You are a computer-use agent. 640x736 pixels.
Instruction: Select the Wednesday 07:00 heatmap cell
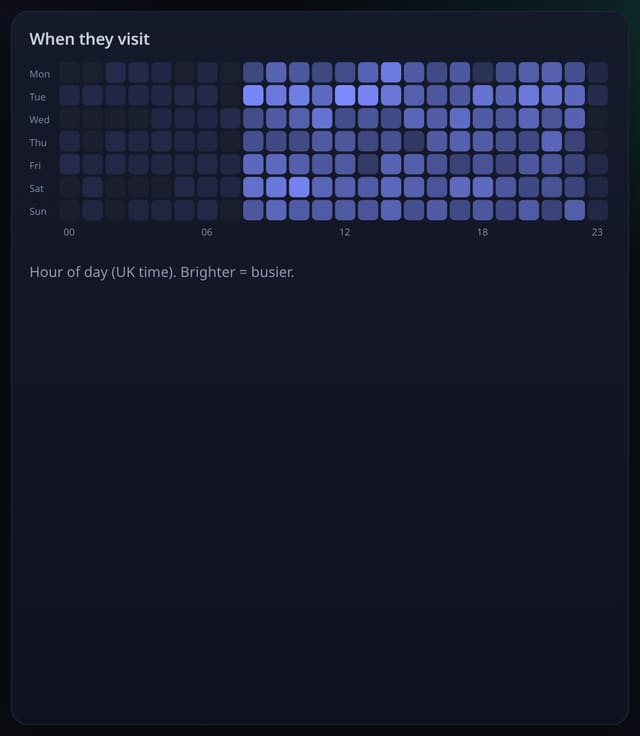point(230,118)
